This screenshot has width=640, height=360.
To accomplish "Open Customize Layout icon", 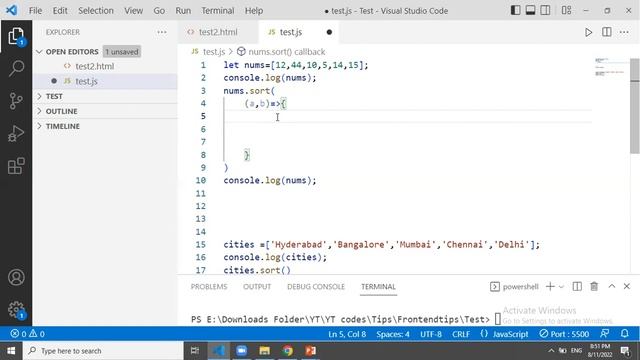I will [x=566, y=10].
